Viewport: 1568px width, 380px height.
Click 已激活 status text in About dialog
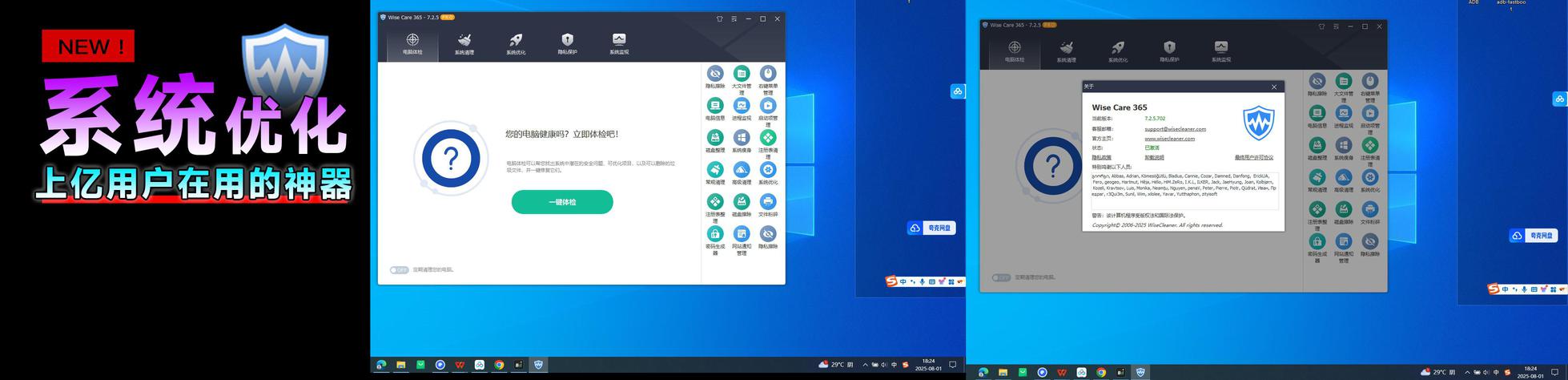coord(1152,148)
